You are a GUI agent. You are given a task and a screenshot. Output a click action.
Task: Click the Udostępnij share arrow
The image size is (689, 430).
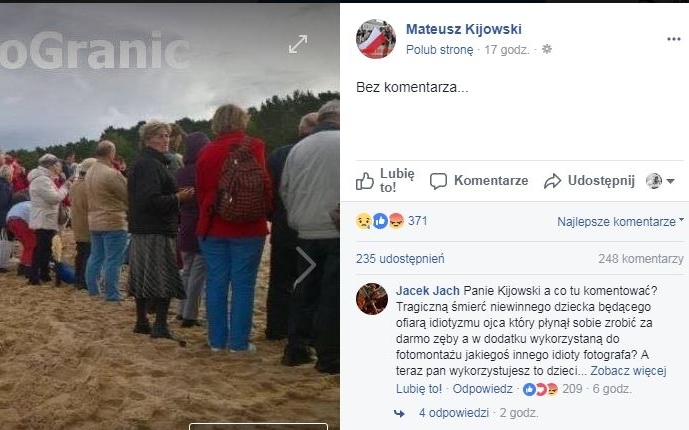pyautogui.click(x=552, y=181)
